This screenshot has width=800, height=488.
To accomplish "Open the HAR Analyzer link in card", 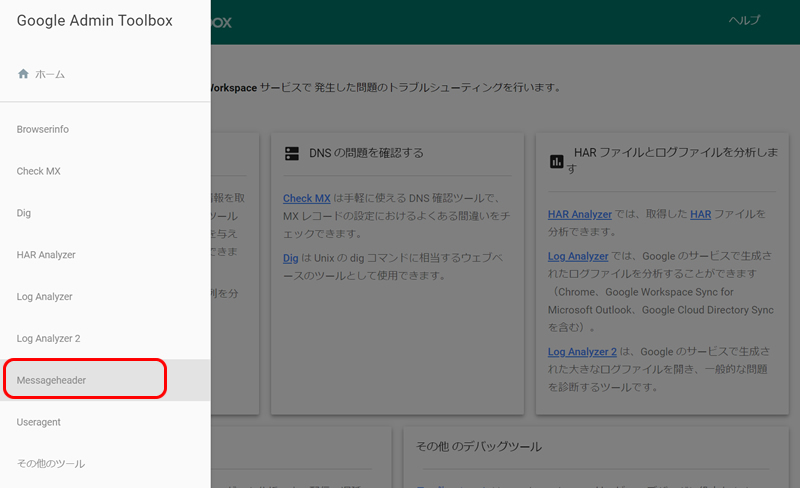I will (580, 214).
